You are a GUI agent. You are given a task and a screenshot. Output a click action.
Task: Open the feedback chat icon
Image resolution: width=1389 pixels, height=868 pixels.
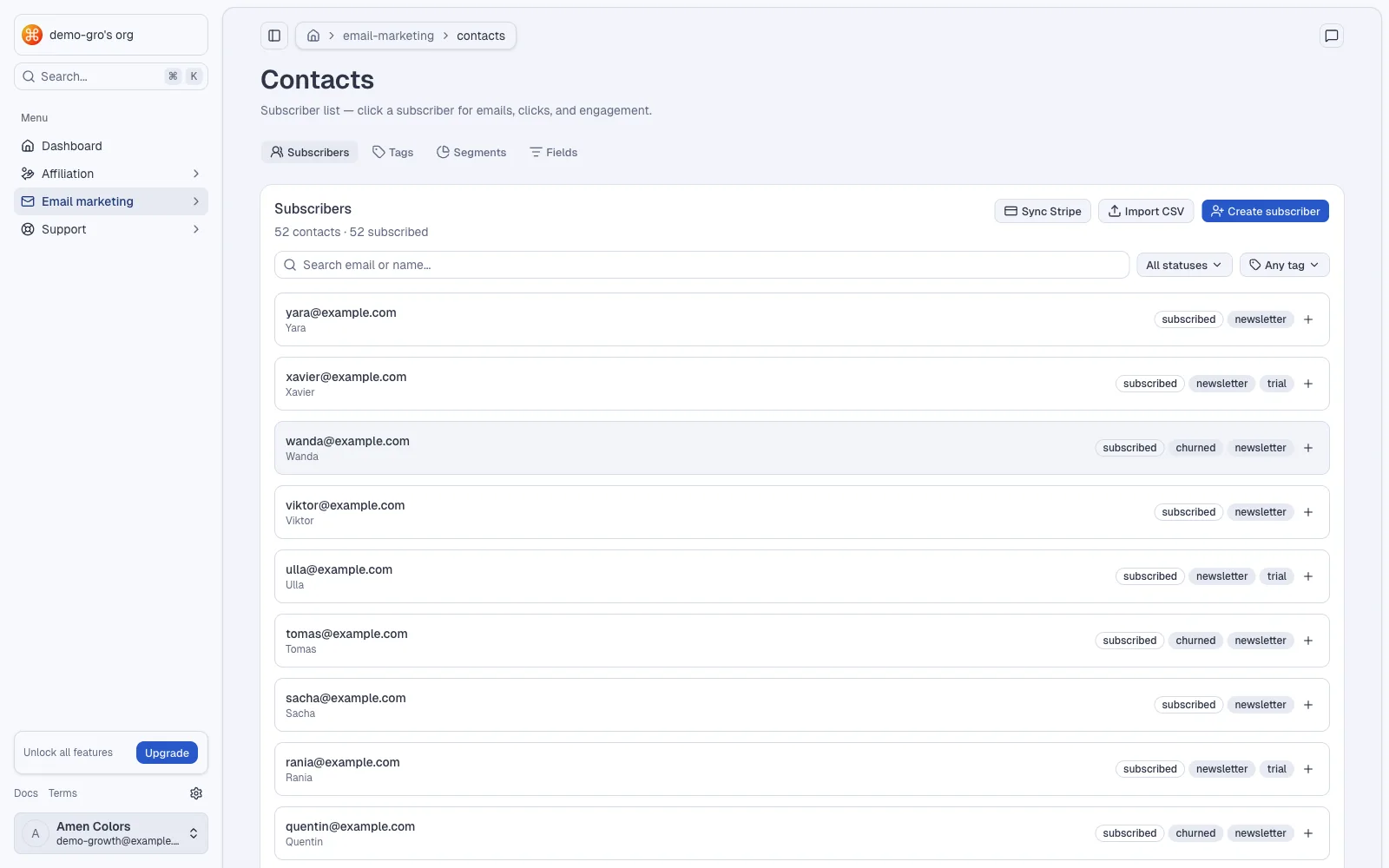[1331, 36]
